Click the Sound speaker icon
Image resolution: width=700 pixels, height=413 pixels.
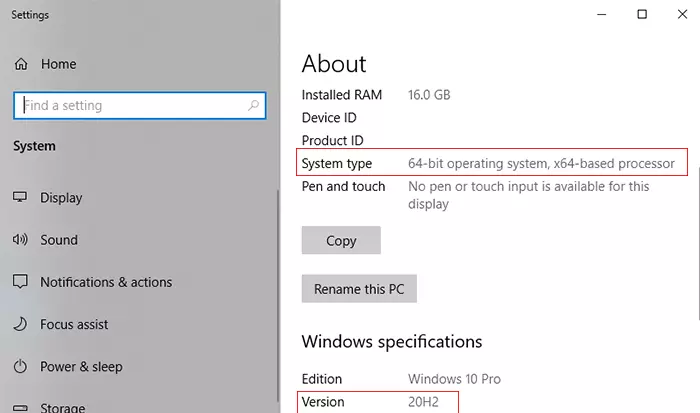click(x=20, y=240)
